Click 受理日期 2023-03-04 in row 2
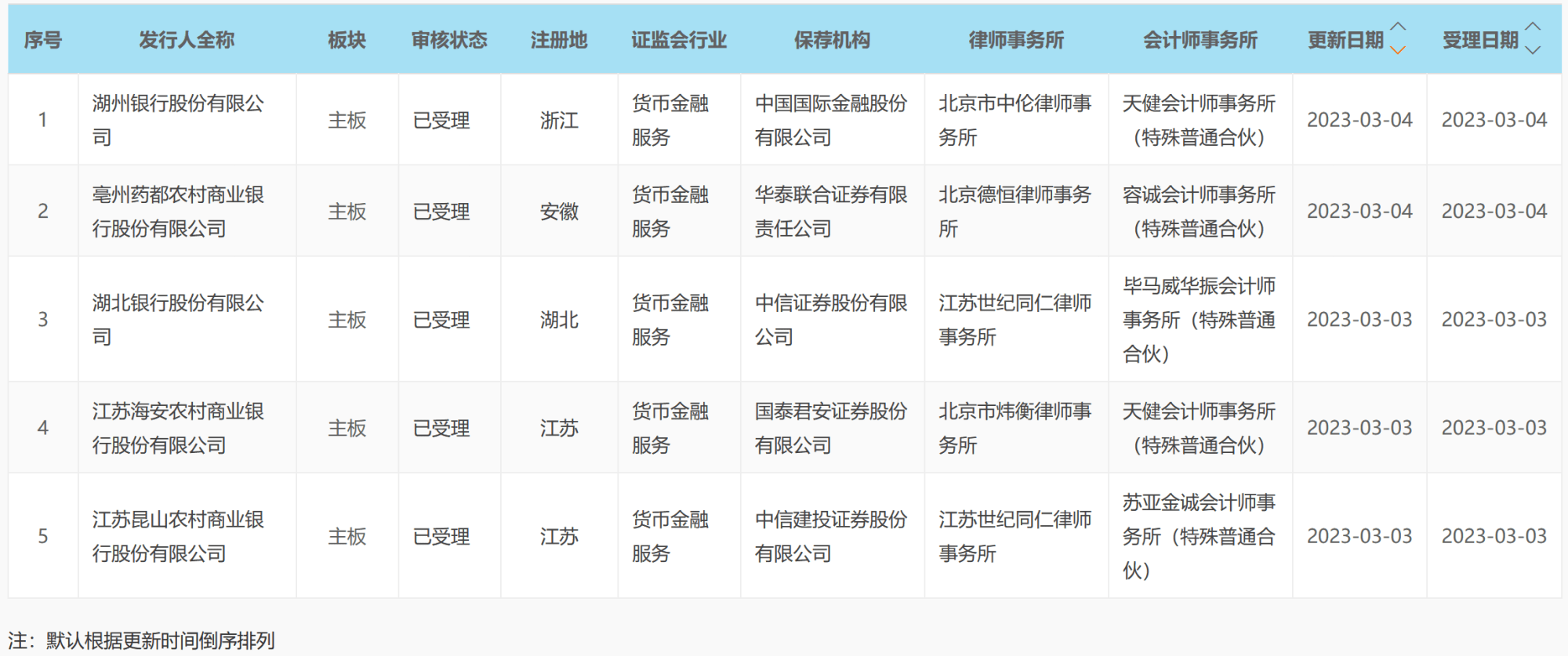This screenshot has width=1568, height=656. (1494, 212)
